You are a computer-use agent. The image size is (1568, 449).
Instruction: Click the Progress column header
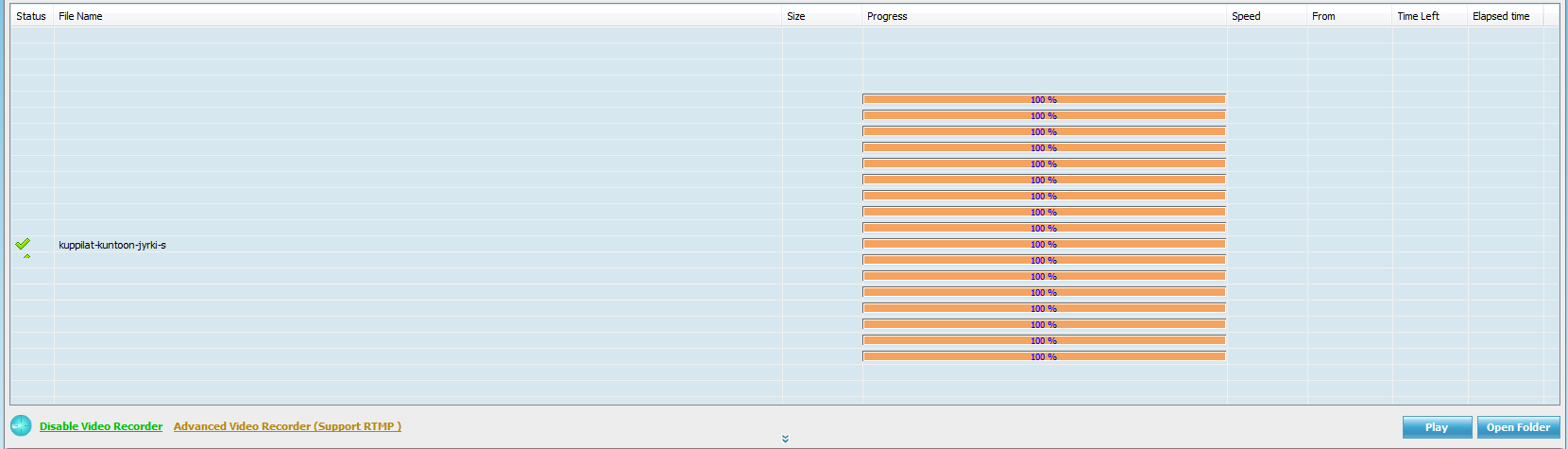887,16
